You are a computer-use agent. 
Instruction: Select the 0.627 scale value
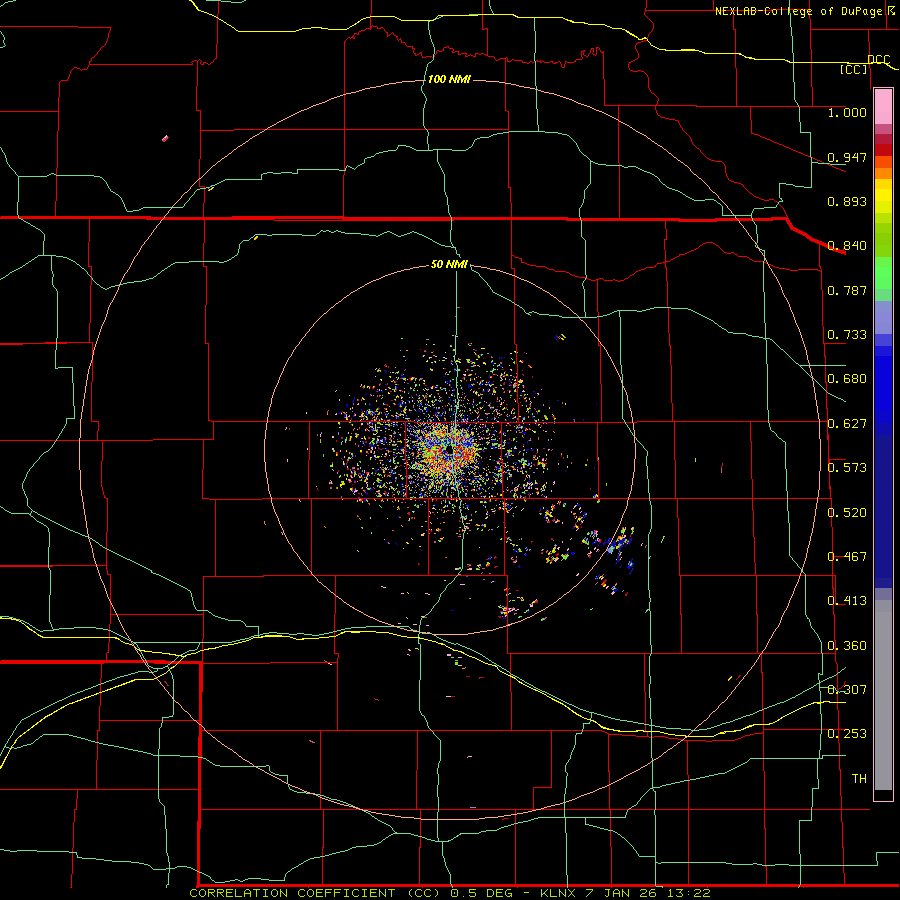(x=847, y=424)
